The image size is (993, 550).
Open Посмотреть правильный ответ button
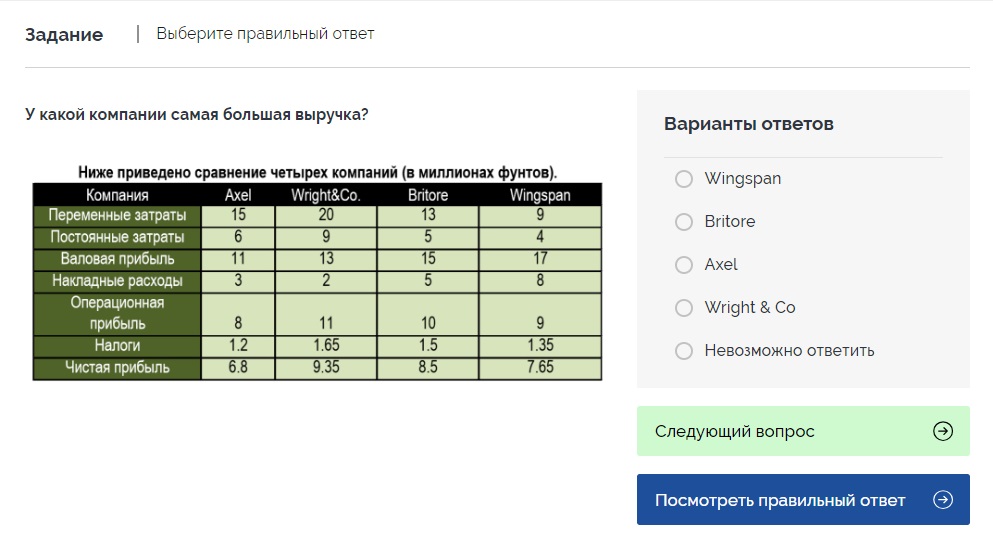(780, 500)
